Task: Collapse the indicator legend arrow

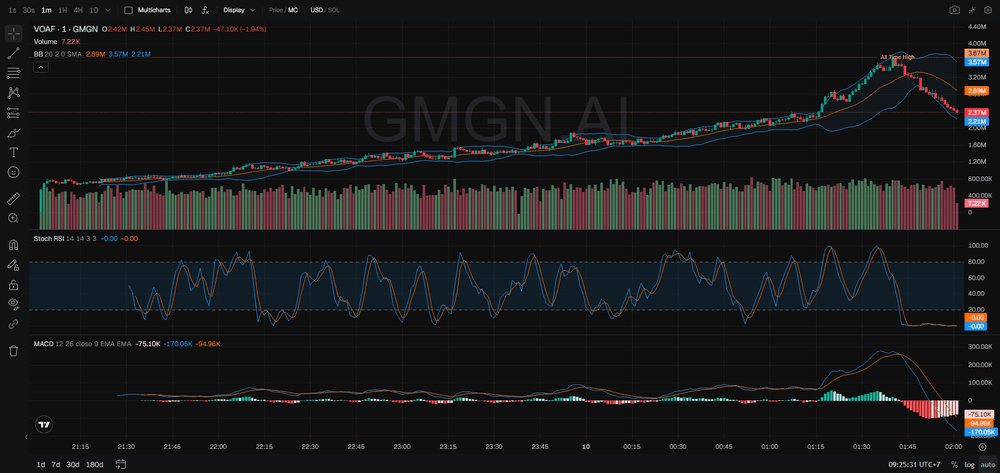Action: tap(40, 67)
